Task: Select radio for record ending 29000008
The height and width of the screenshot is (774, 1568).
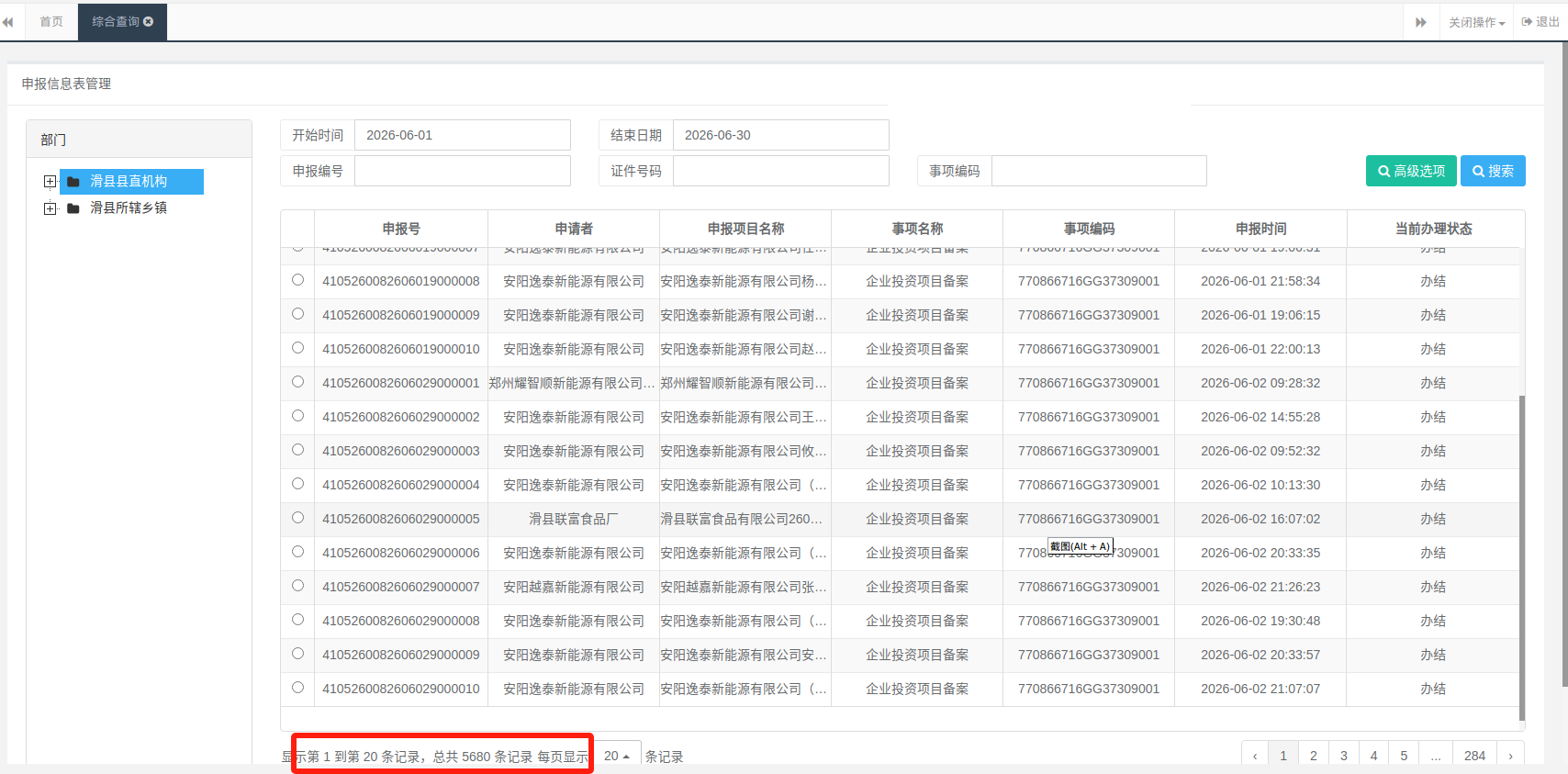Action: click(297, 620)
